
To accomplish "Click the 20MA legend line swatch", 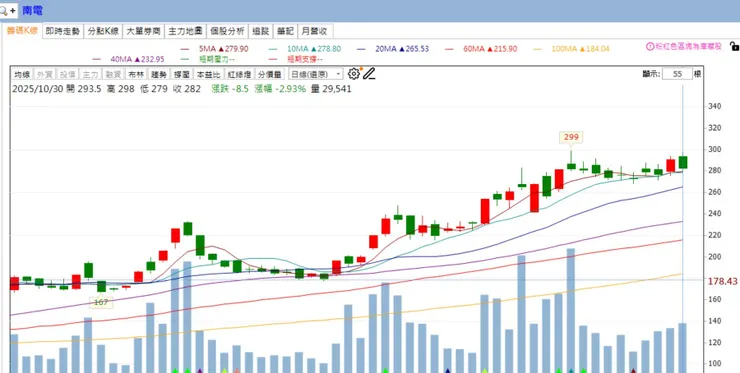I will 361,49.
